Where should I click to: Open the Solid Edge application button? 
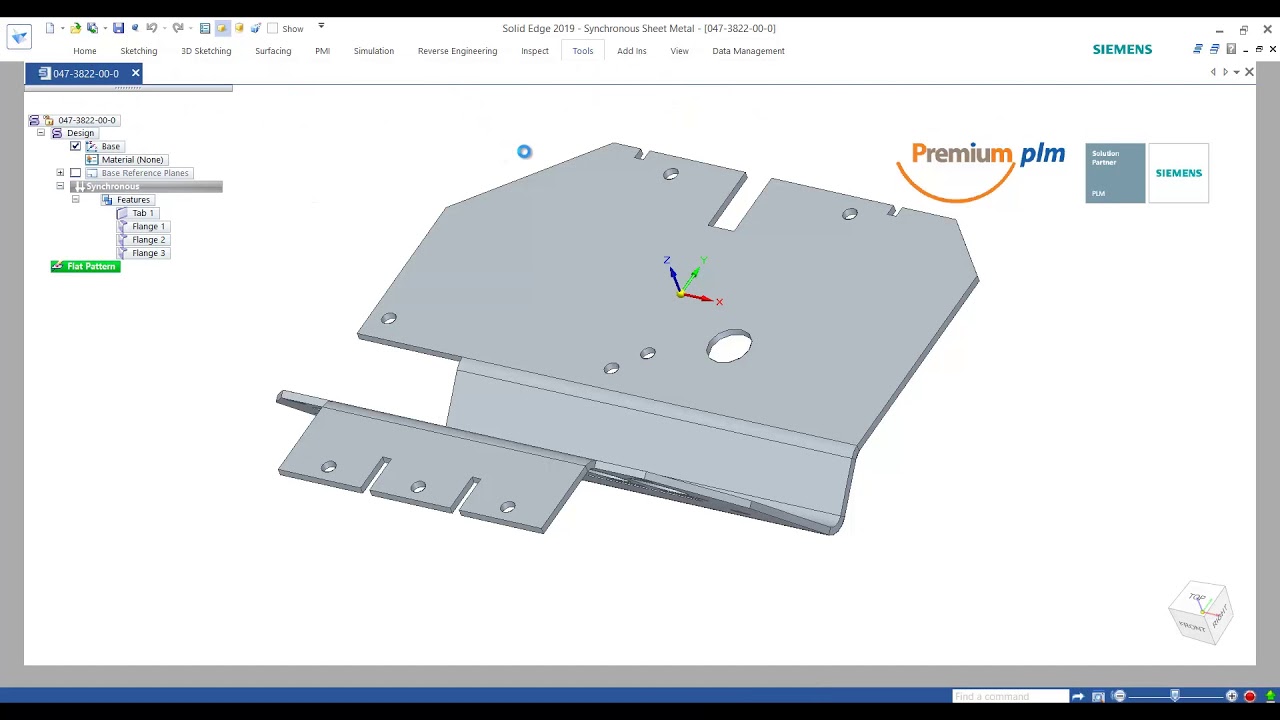19,37
